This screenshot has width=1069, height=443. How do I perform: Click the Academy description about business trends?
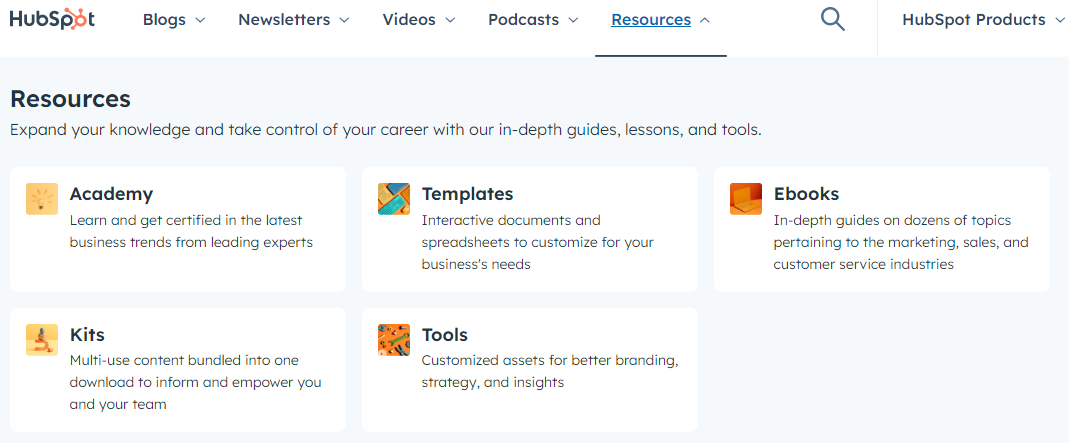tap(191, 231)
